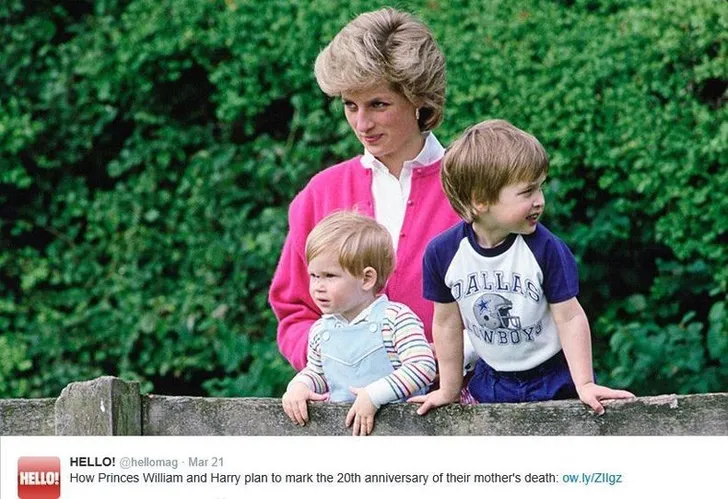728x499 pixels.
Task: Open the Mar 21 tweet timestamp
Action: pos(206,462)
